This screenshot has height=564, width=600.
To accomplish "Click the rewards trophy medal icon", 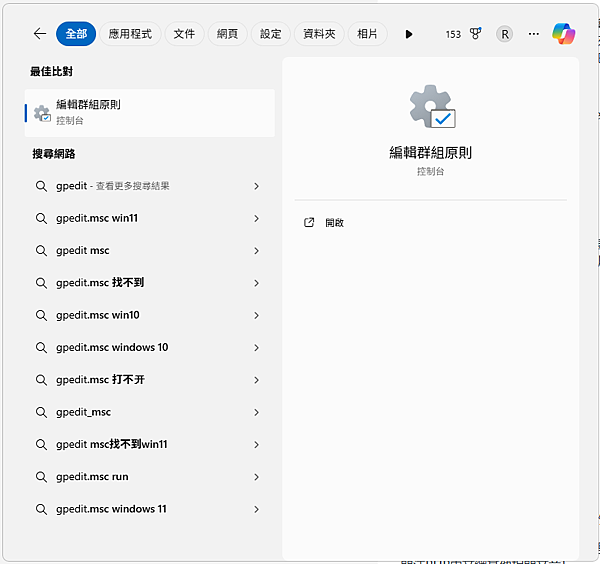I will [475, 34].
